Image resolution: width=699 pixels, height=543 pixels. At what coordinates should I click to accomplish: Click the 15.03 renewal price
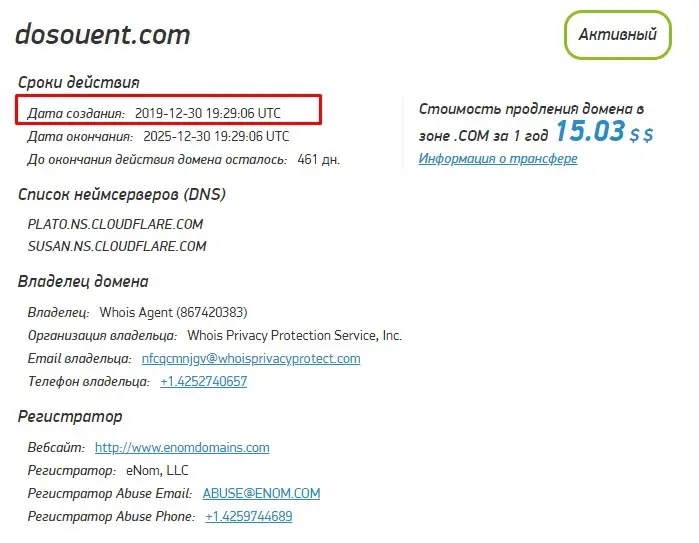point(590,132)
